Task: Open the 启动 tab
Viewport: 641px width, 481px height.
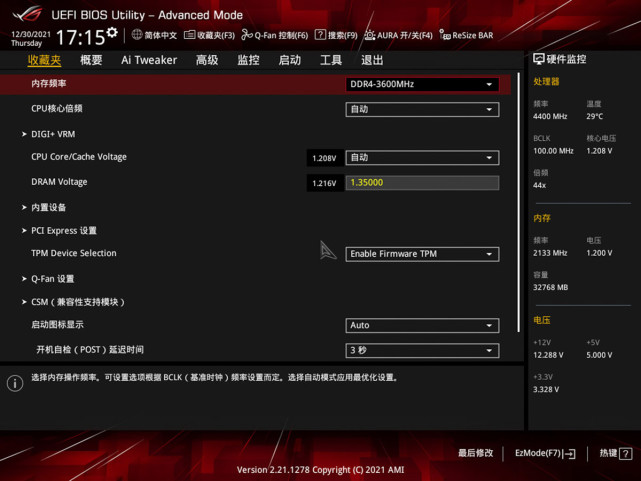Action: [290, 60]
